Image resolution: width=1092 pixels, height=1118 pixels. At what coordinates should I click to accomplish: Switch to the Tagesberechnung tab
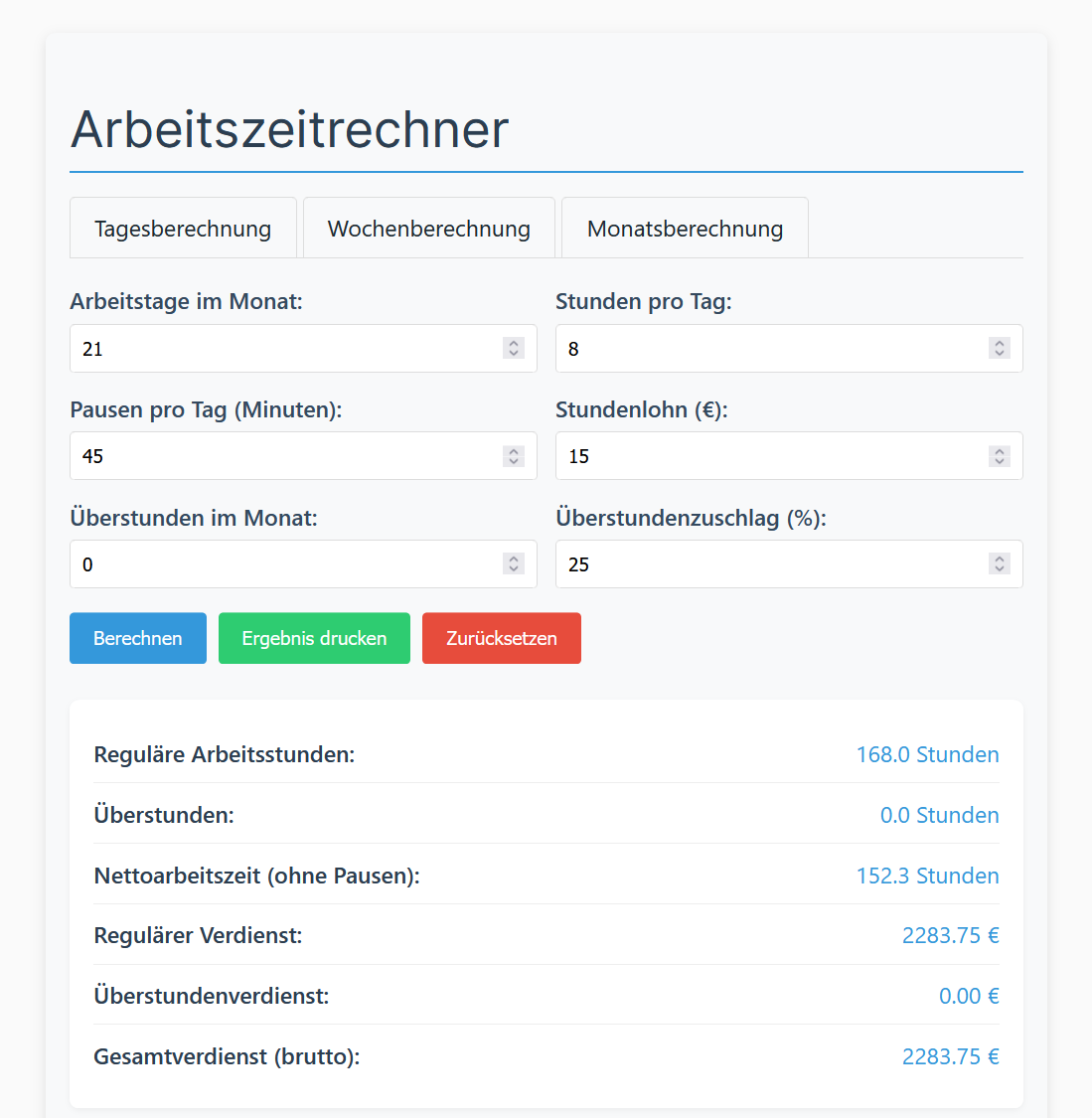click(x=183, y=228)
